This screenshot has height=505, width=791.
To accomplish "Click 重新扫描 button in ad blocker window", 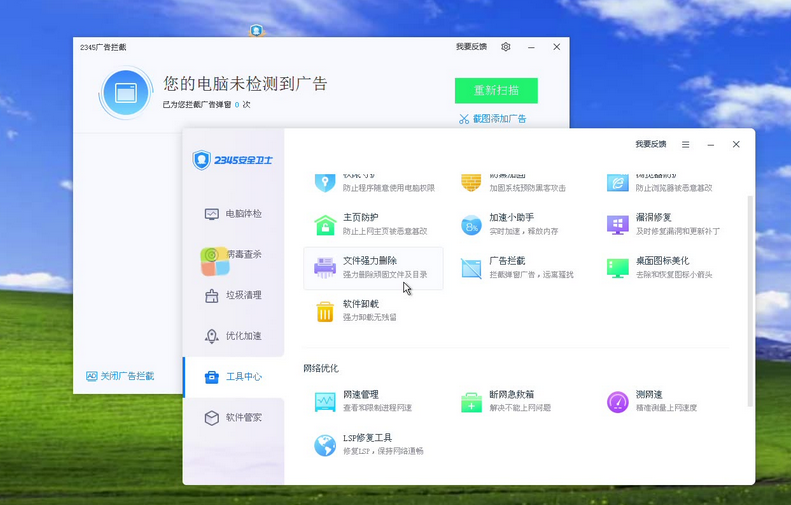I will [x=496, y=90].
